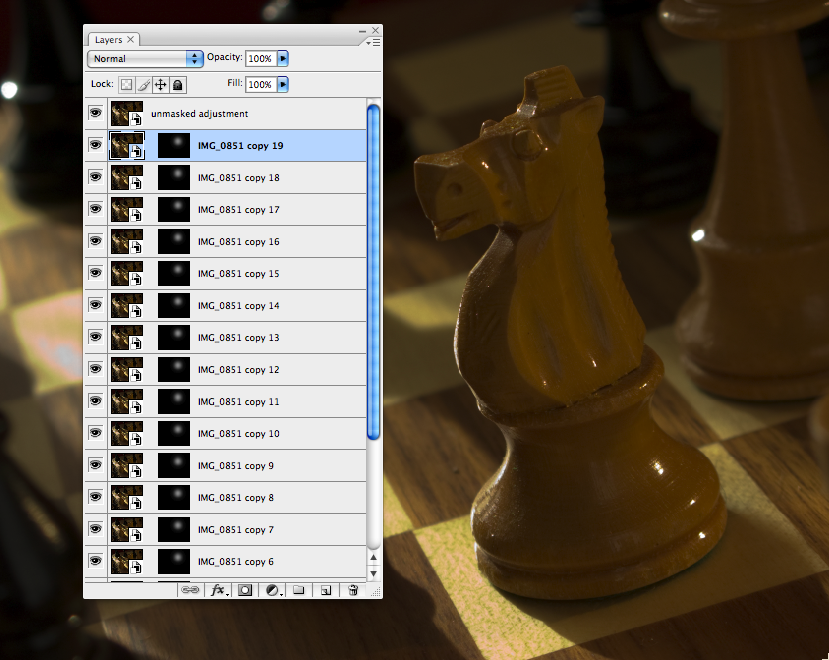
Task: Open the Layers panel options menu
Action: (x=373, y=42)
